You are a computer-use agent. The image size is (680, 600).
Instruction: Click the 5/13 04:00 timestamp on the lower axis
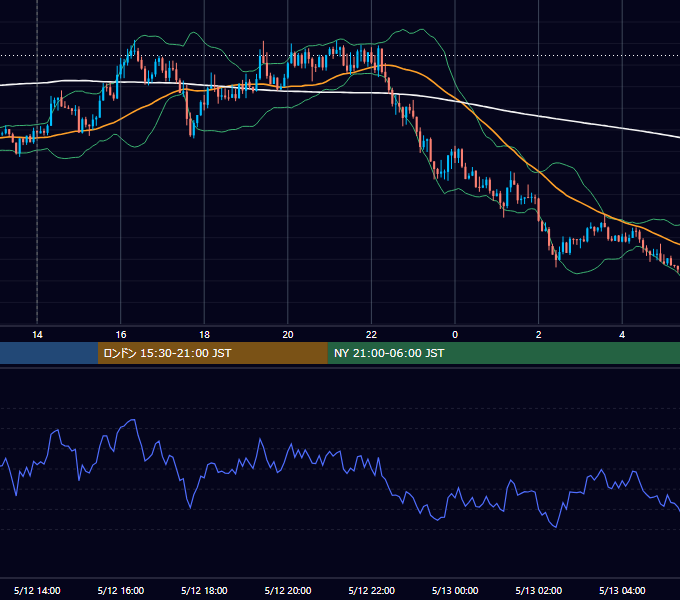click(x=622, y=590)
